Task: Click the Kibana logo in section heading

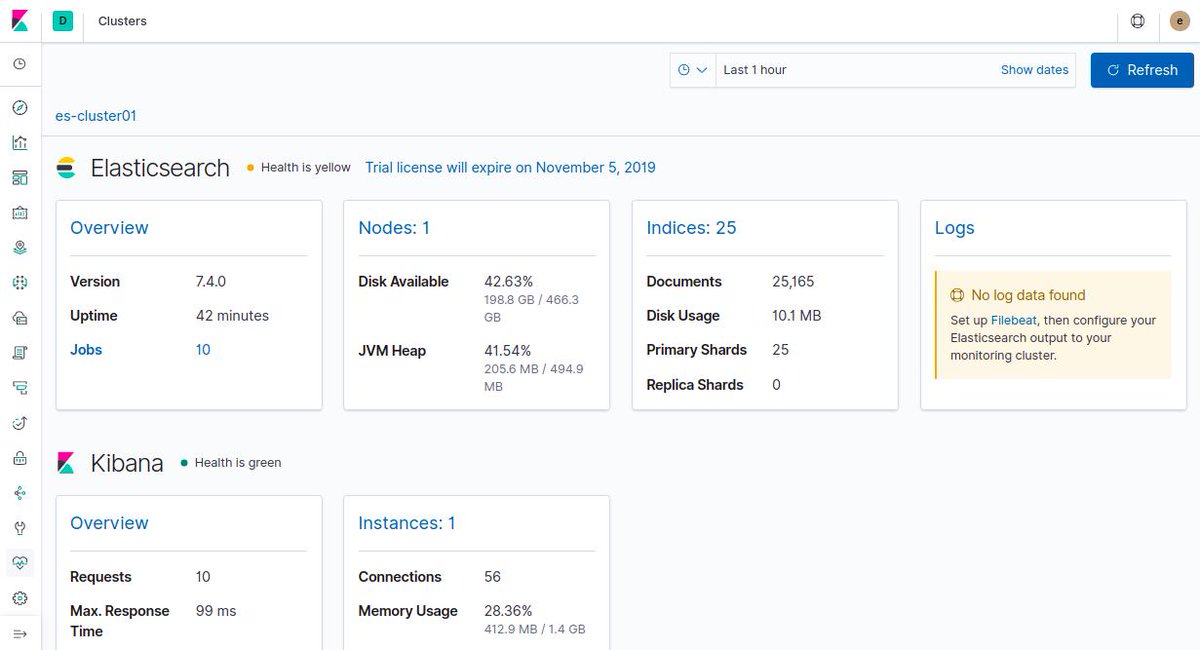Action: click(x=66, y=463)
